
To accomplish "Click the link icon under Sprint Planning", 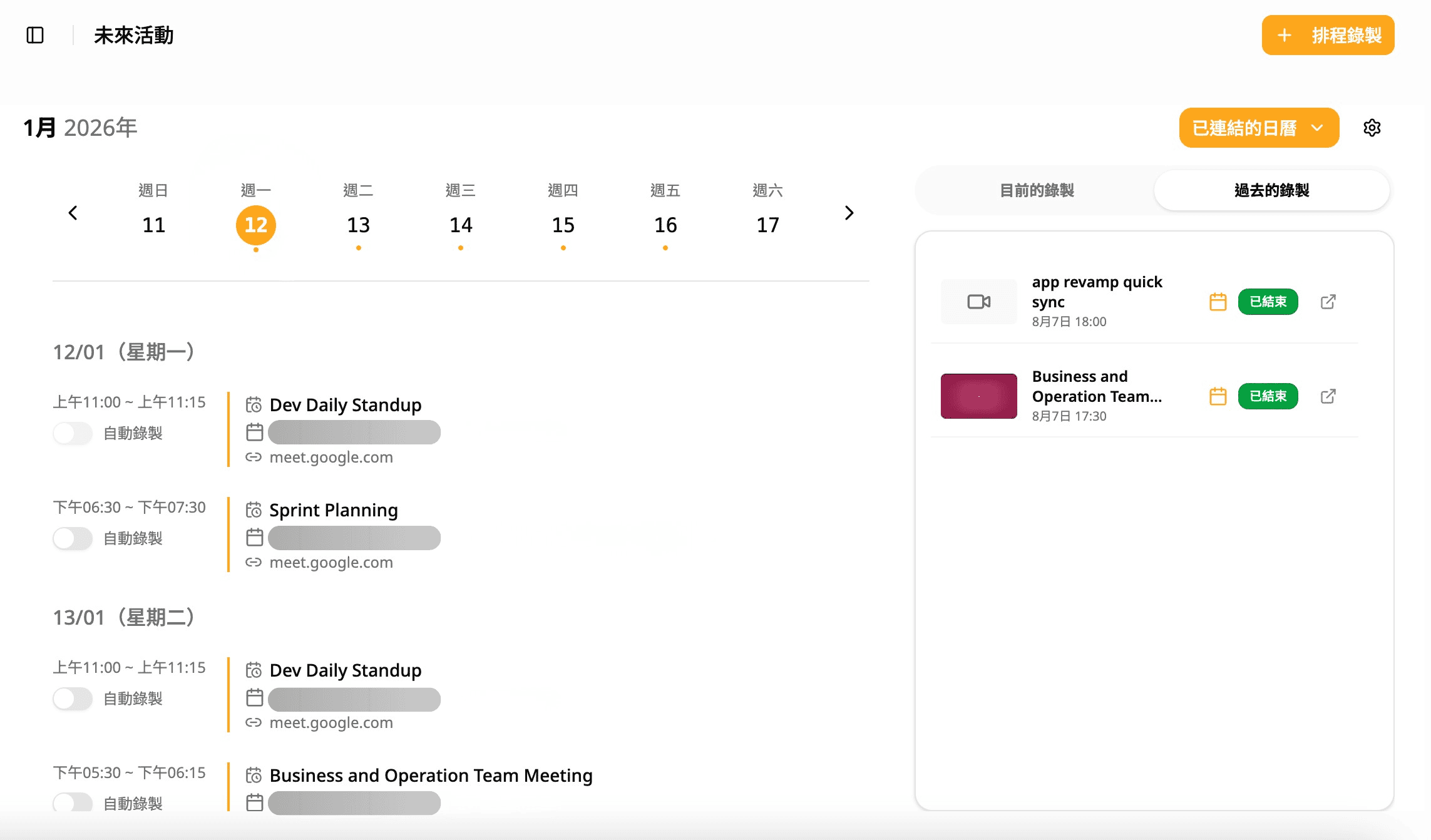I will [254, 562].
